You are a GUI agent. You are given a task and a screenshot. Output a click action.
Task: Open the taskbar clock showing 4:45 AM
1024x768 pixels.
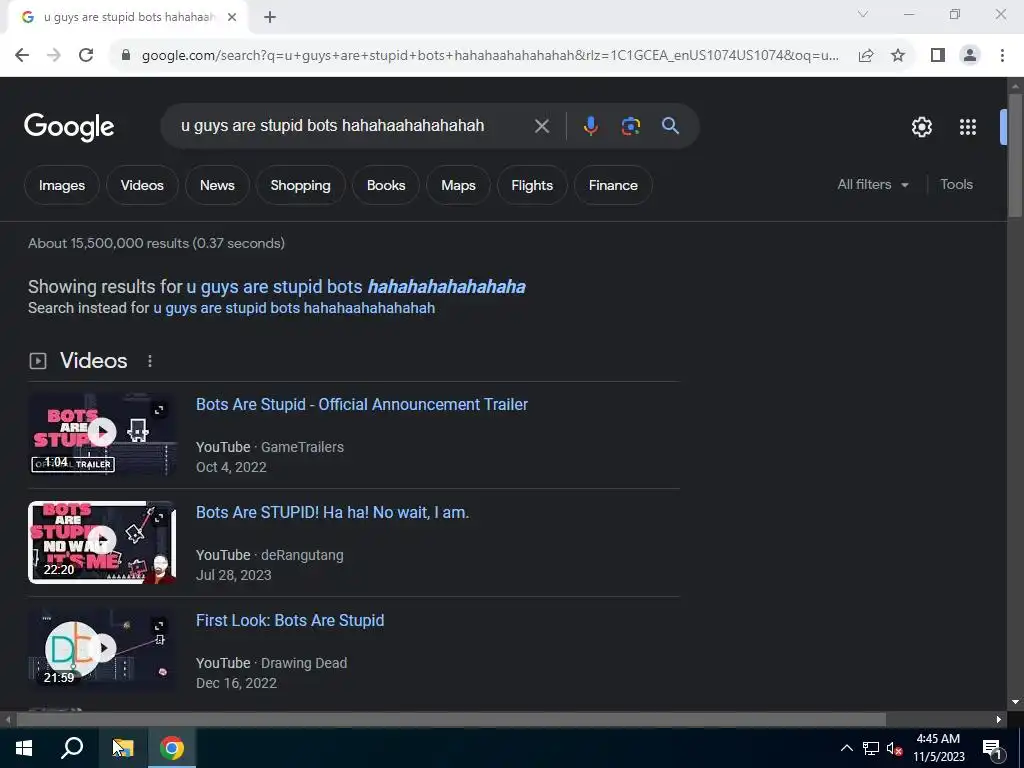[x=938, y=748]
